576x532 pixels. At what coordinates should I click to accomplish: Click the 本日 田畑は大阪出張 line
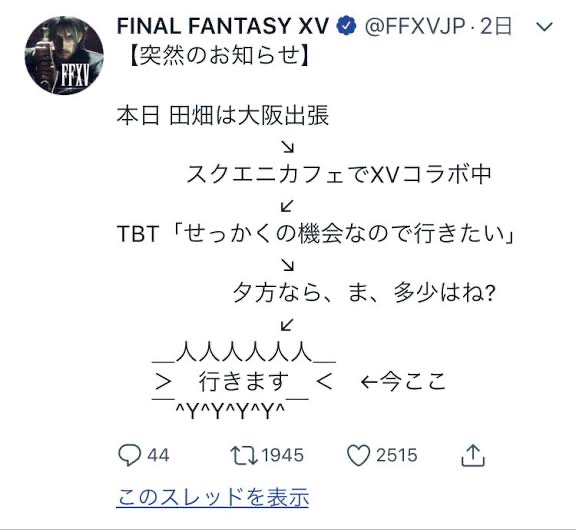pos(223,115)
